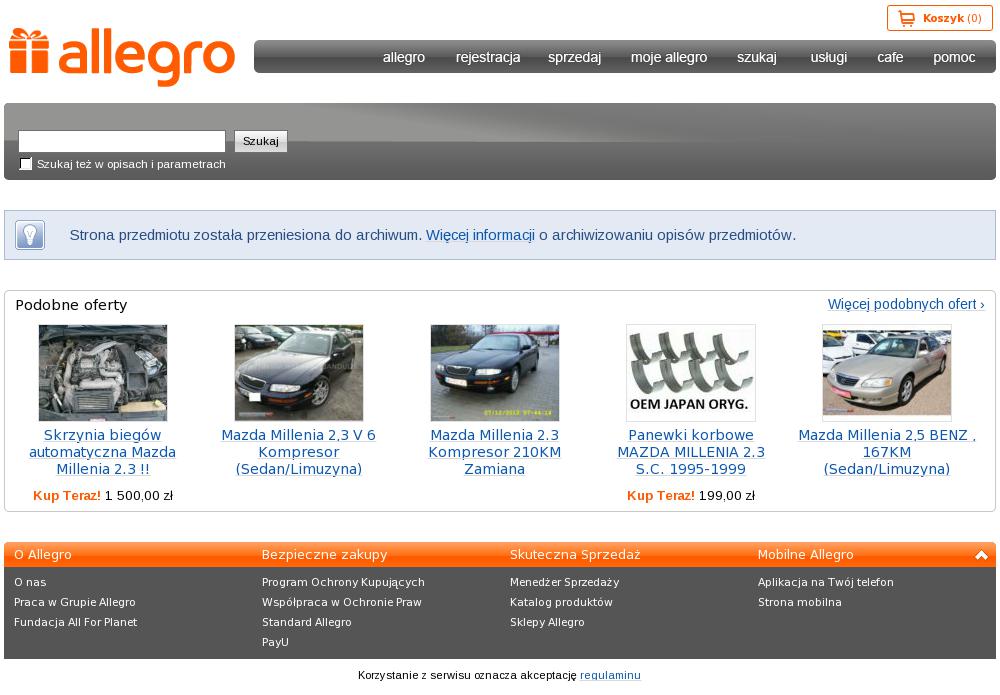Click the Szukaj search button
The height and width of the screenshot is (695, 1000).
click(261, 141)
